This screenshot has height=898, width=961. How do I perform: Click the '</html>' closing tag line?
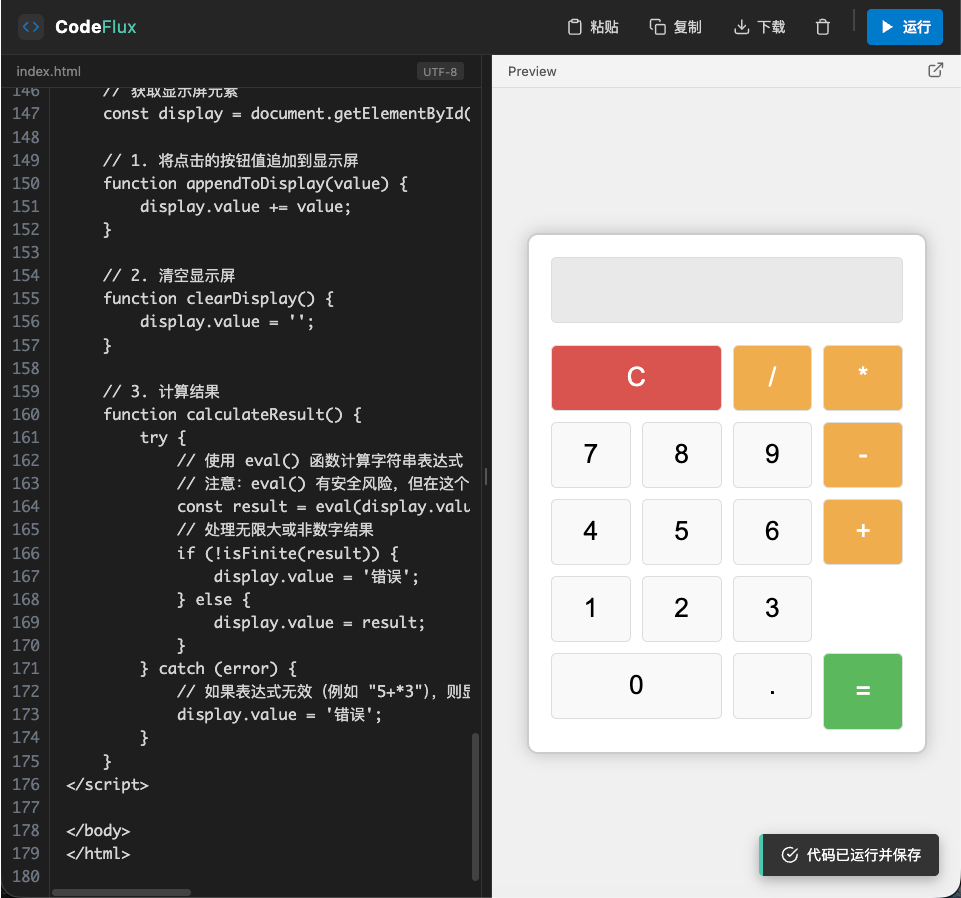coord(98,854)
